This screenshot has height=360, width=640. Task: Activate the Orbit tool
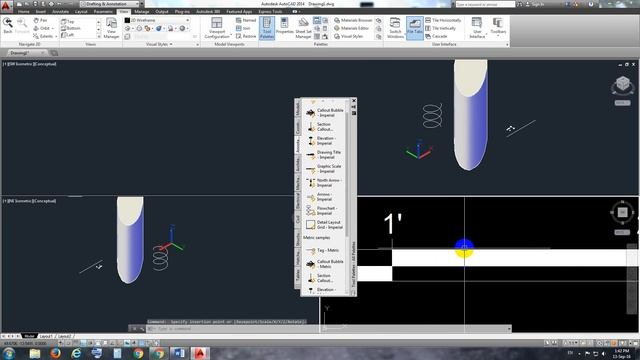point(42,28)
